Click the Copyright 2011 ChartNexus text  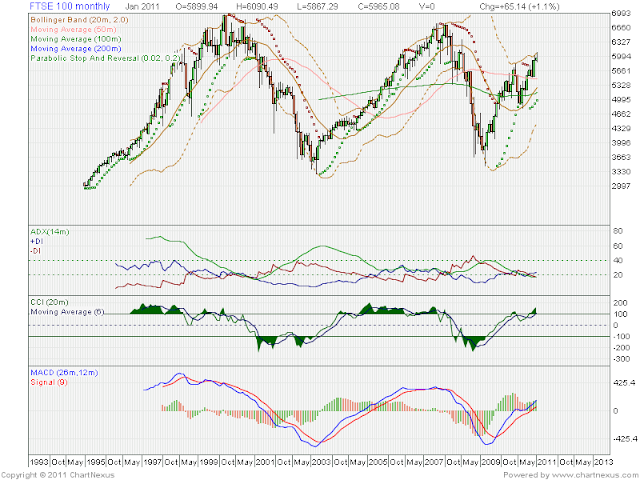58,475
